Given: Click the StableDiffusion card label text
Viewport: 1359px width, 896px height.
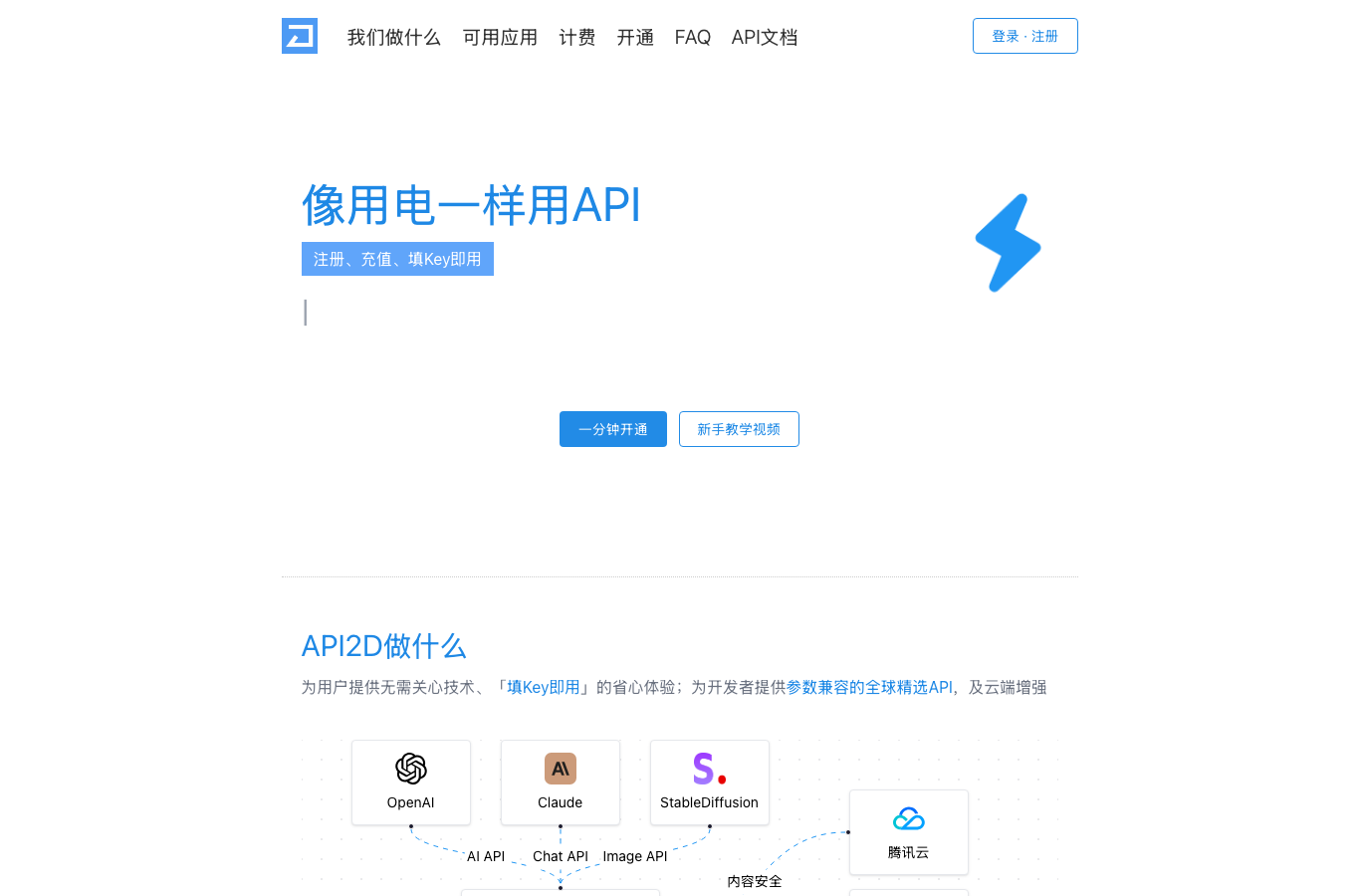Looking at the screenshot, I should 710,802.
